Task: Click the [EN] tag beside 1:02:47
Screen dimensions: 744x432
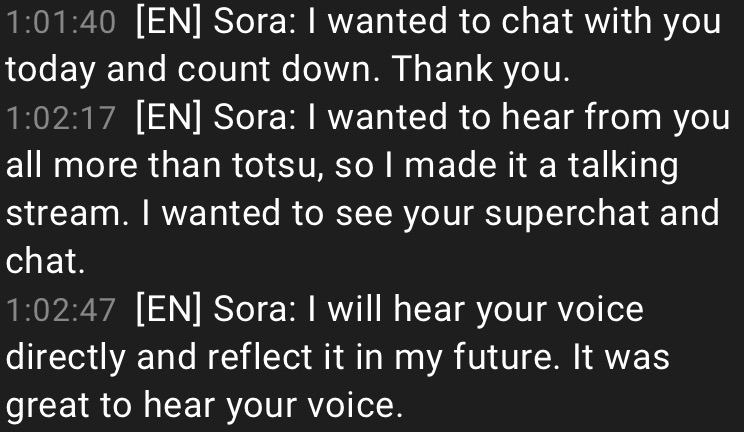Action: [x=169, y=310]
